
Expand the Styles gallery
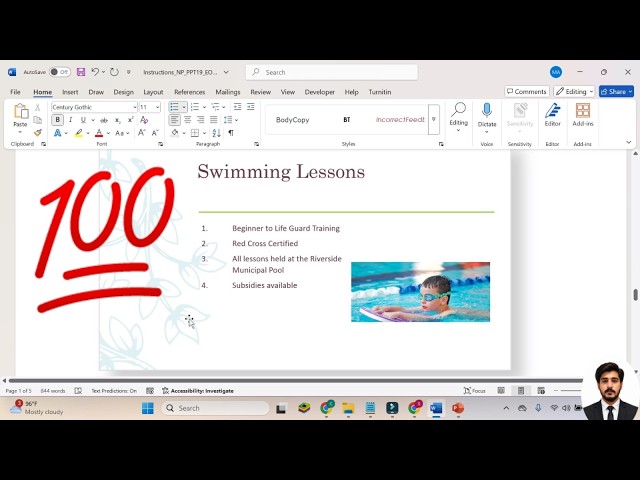[434, 120]
